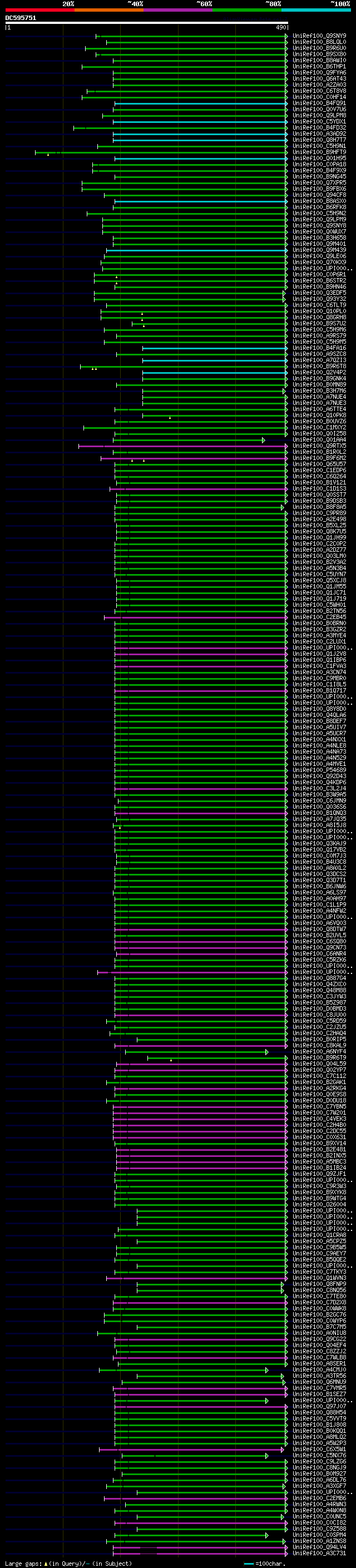Open hit UniRef100_B6THP1

[x=319, y=66]
